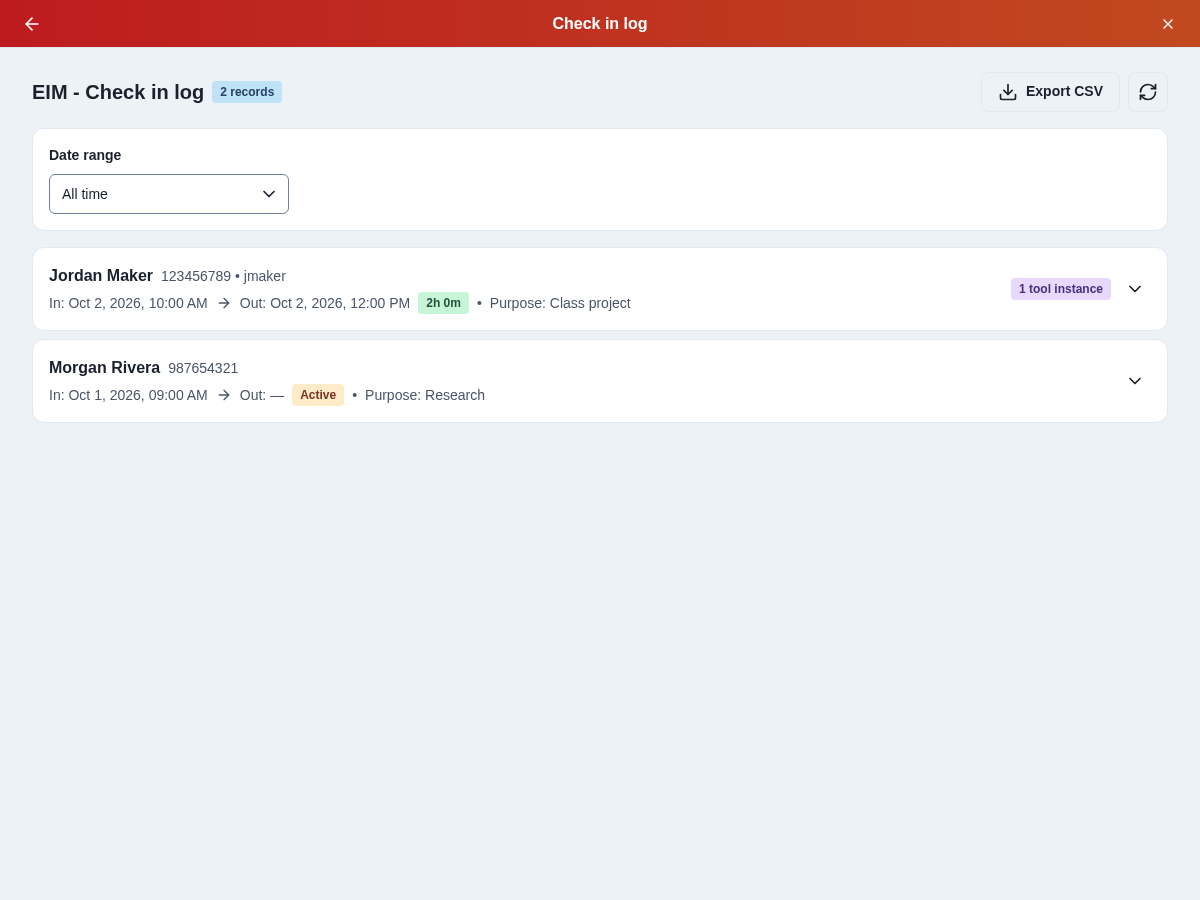Image resolution: width=1200 pixels, height=900 pixels.
Task: Click the 2h 0m duration badge
Action: [443, 303]
